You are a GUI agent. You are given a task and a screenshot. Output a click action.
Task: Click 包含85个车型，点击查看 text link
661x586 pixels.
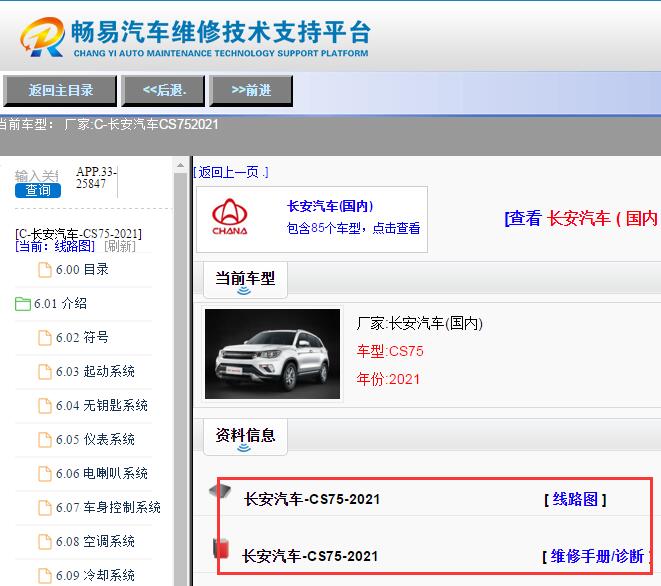pyautogui.click(x=353, y=228)
